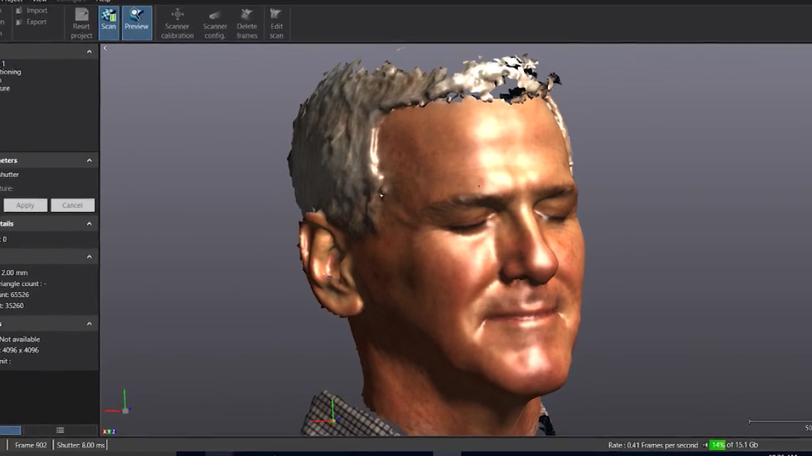Click the Reset project toolbar icon

point(81,24)
